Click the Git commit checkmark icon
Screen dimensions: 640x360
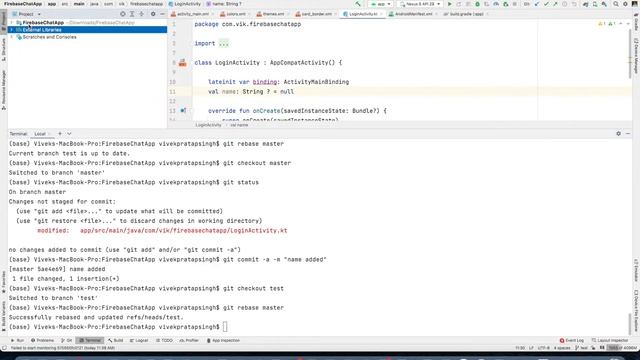(546, 4)
